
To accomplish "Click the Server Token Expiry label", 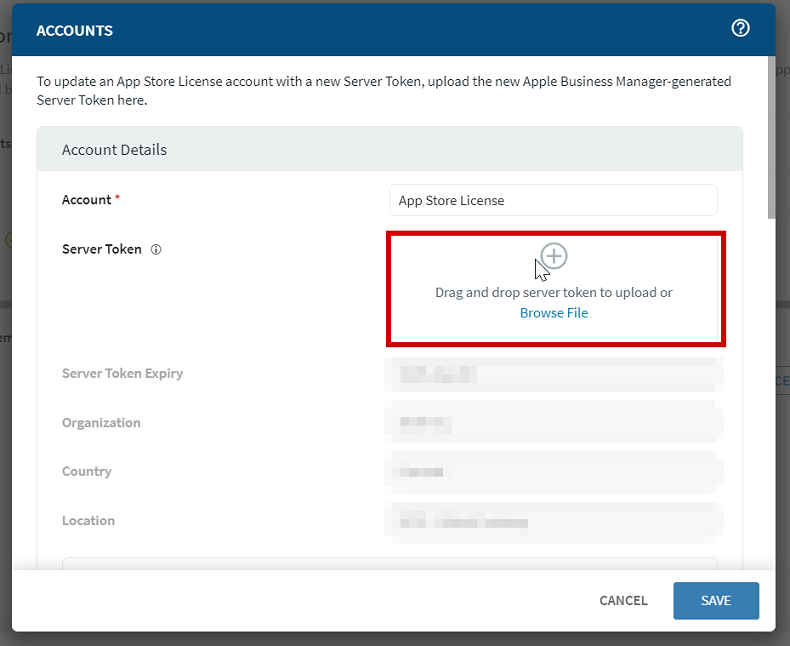I will click(122, 374).
